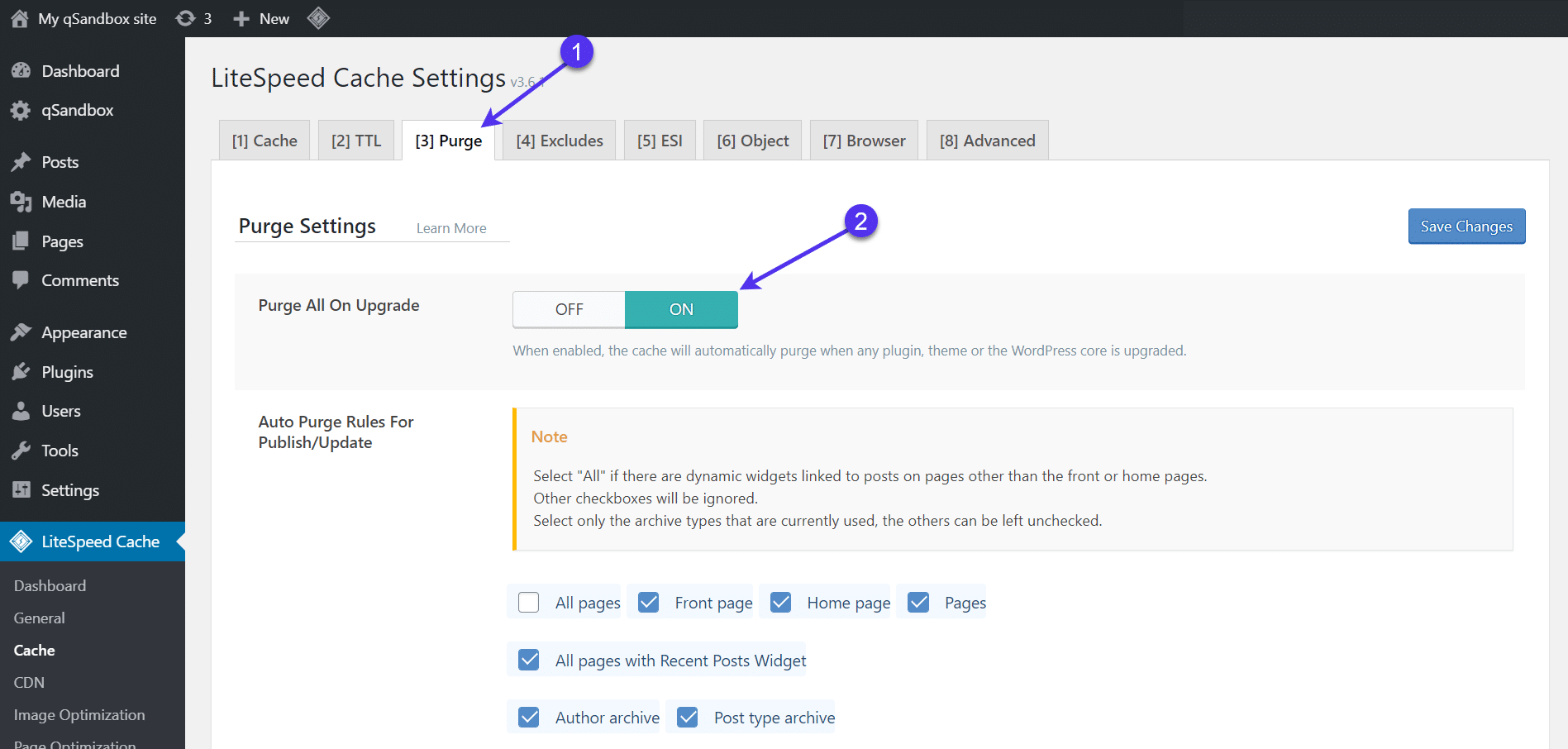The width and height of the screenshot is (1568, 749).
Task: Open the Learn More link
Action: pos(451,227)
